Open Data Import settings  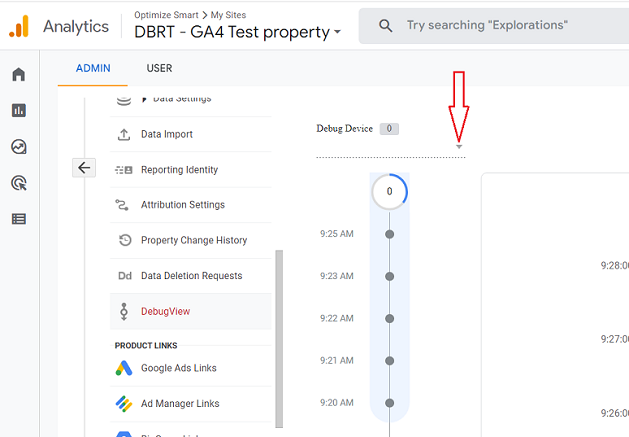(x=166, y=134)
